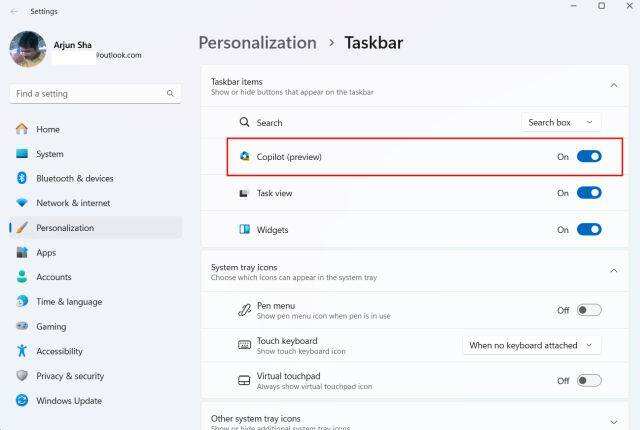
Task: Open the Search box dropdown
Action: click(561, 122)
